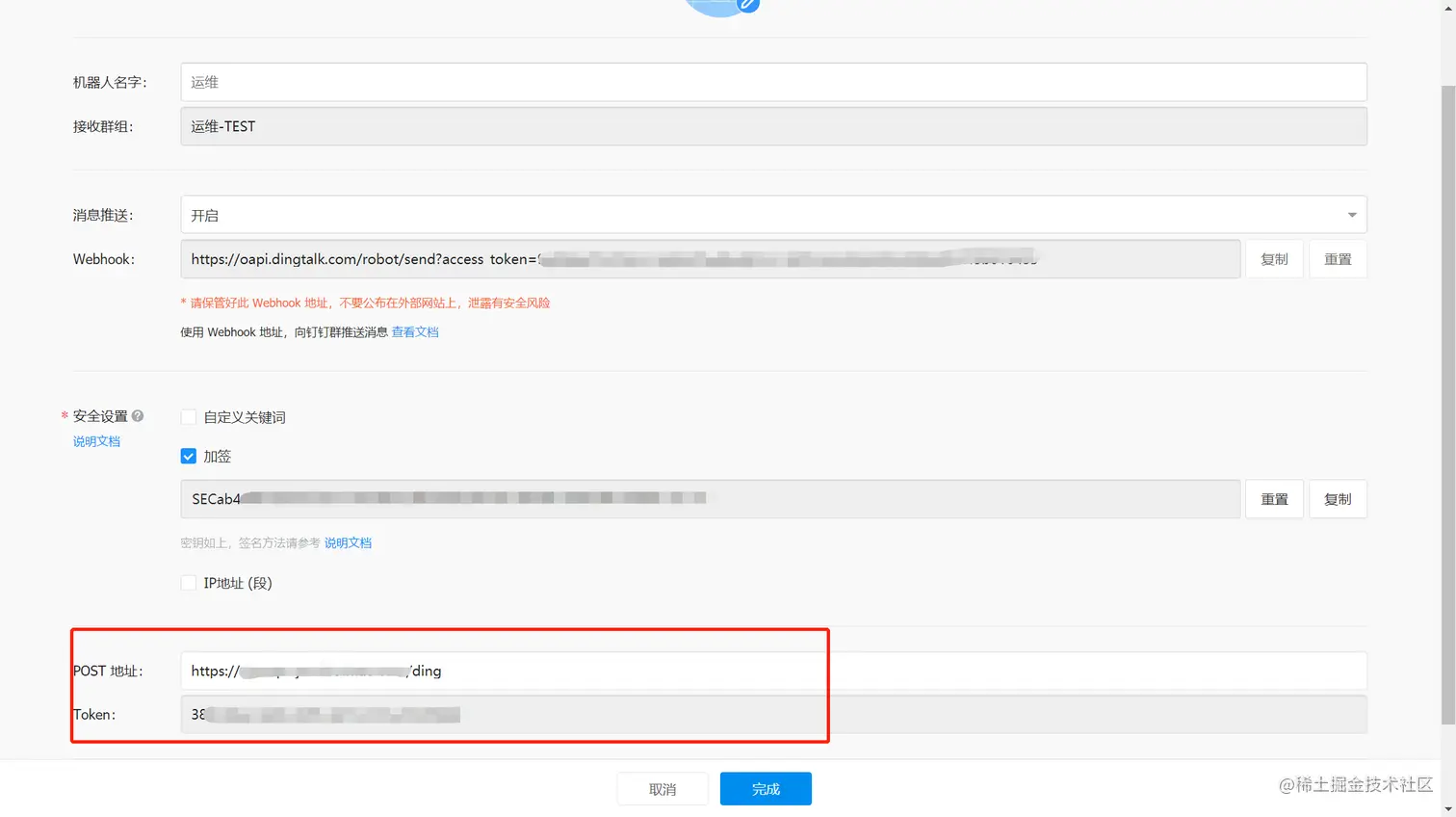
Task: Focus the POST 地址 input field
Action: 773,671
